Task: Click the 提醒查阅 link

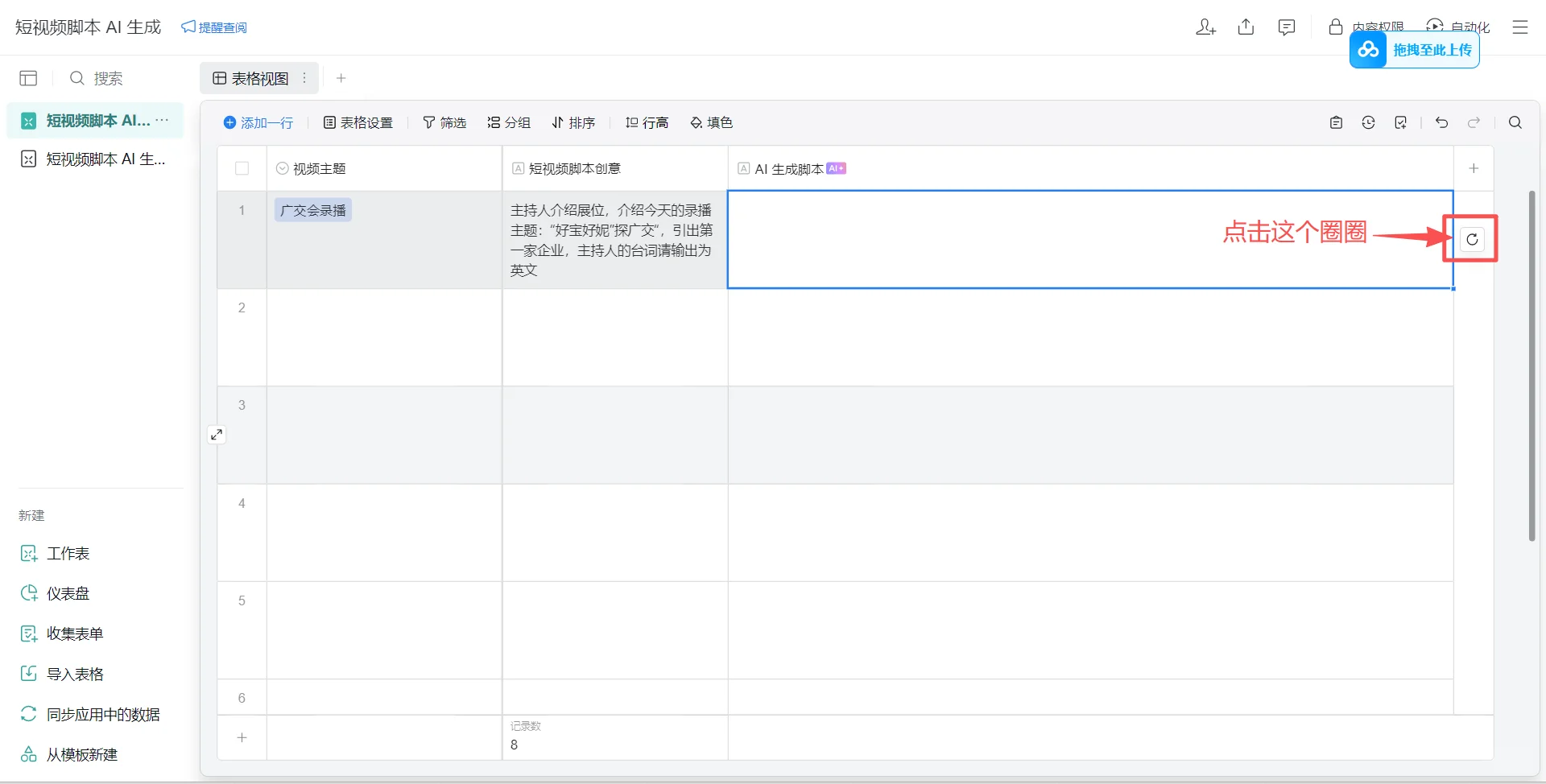Action: tap(214, 27)
